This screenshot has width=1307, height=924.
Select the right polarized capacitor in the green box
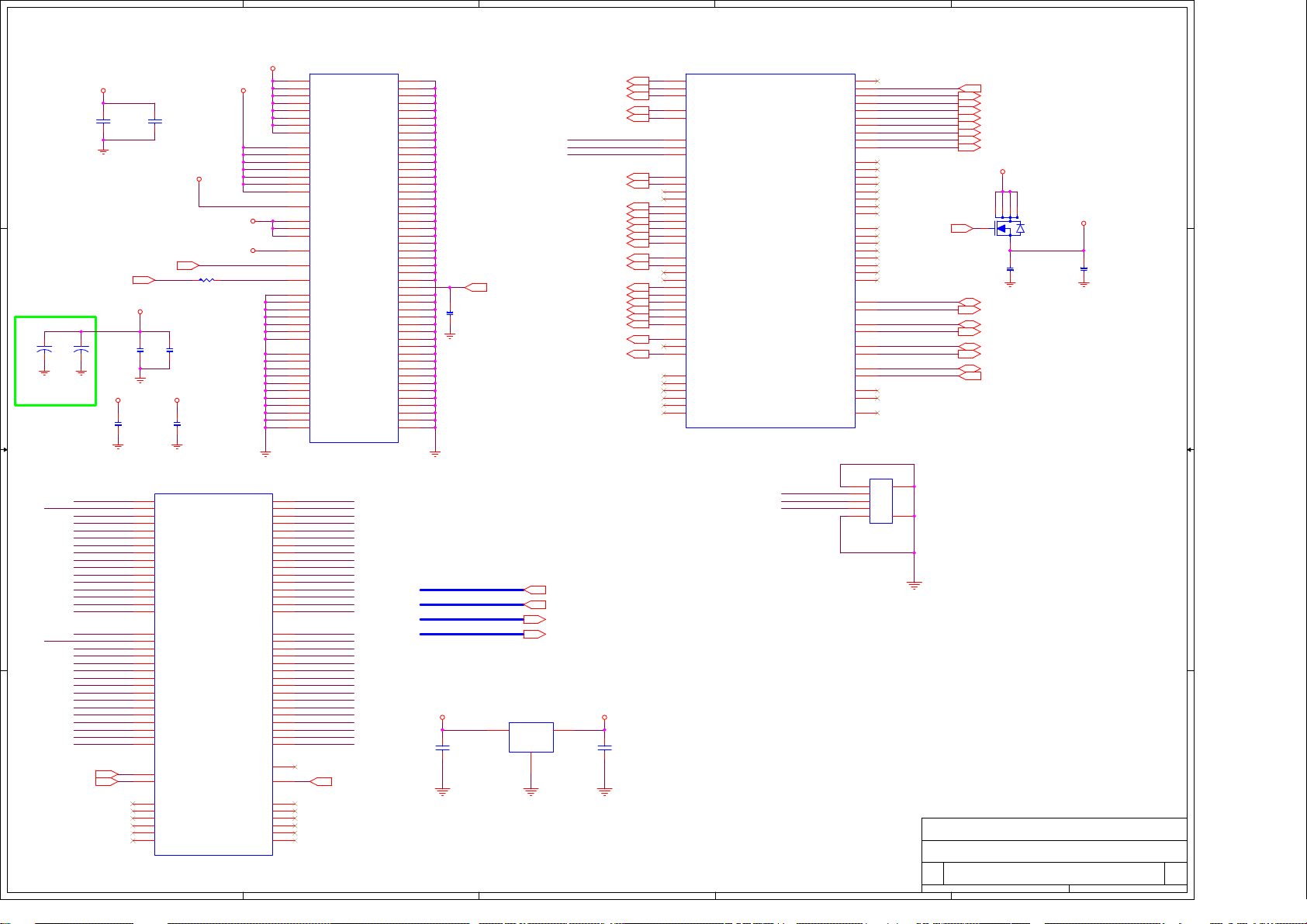[x=81, y=349]
